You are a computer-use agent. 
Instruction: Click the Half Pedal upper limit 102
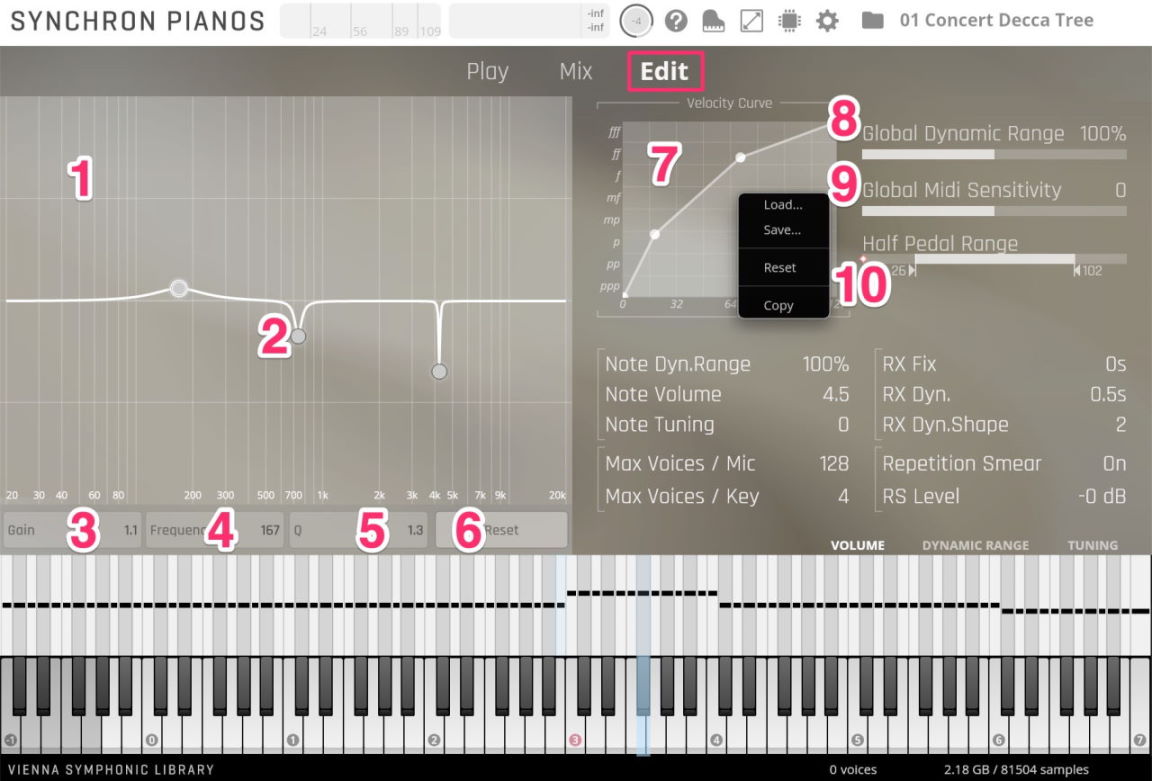1092,271
